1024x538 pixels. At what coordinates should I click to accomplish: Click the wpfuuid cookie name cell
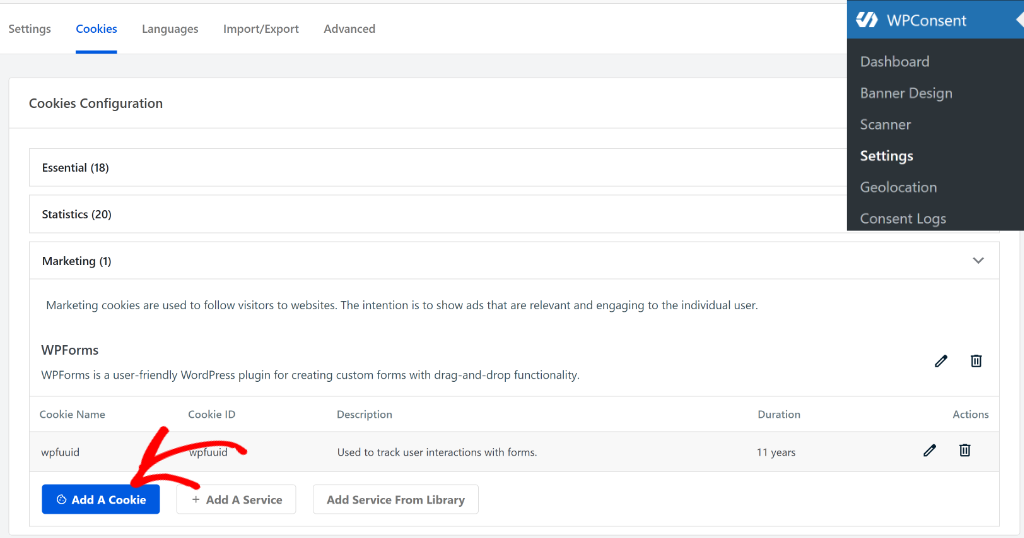pyautogui.click(x=60, y=452)
